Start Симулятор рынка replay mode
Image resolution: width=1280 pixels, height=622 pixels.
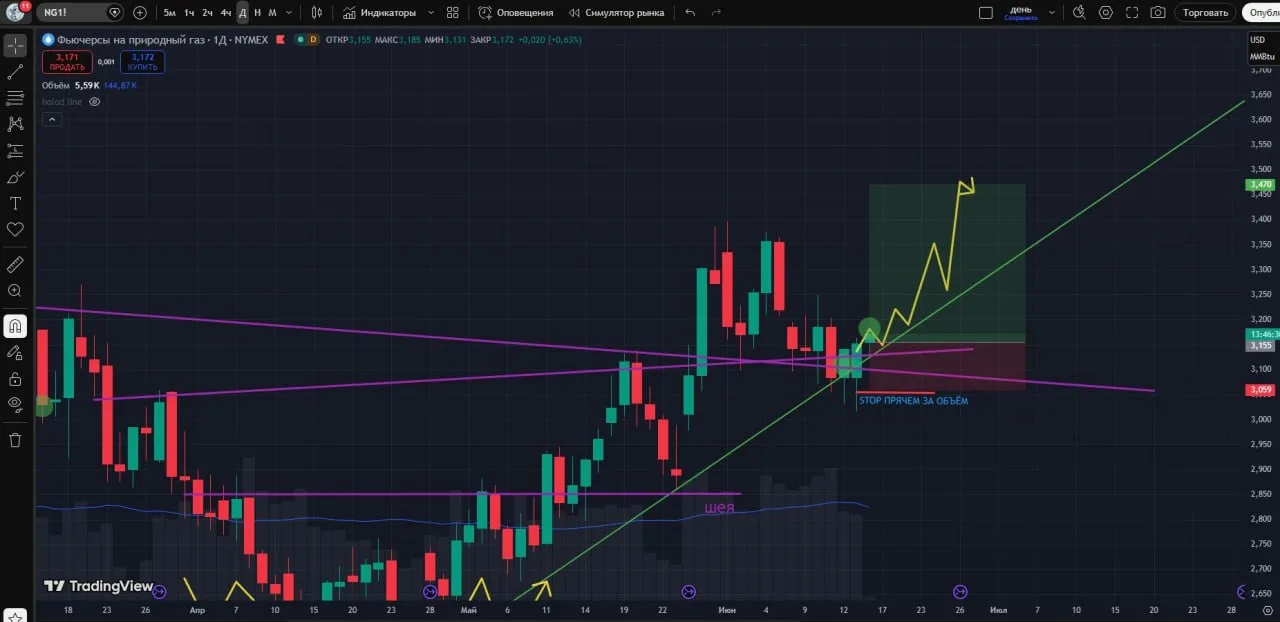617,13
